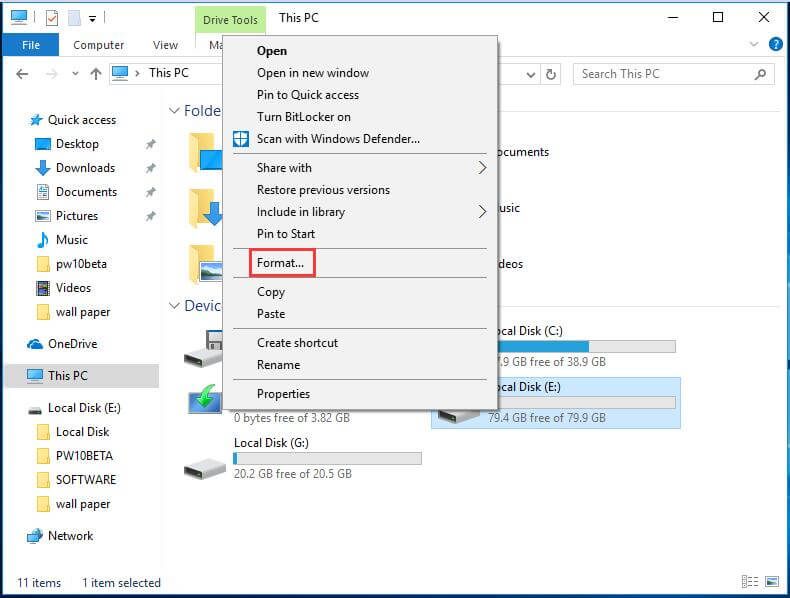
Task: Click the Documents pin icon
Action: click(x=150, y=192)
